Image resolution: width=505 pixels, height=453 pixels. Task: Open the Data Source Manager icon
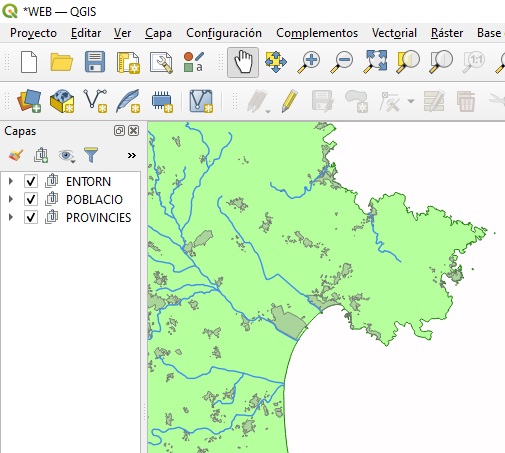[29, 101]
